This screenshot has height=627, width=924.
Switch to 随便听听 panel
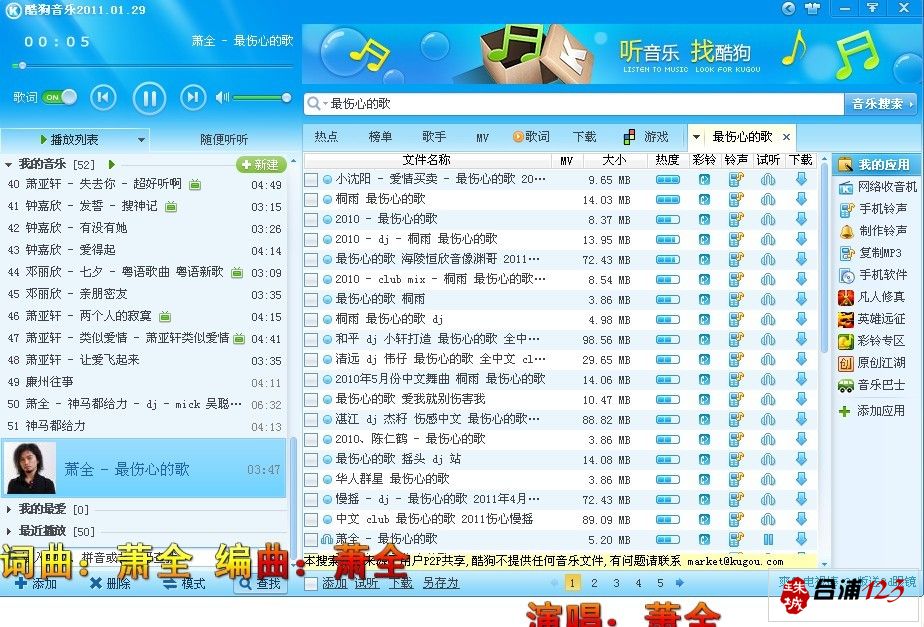(x=224, y=140)
